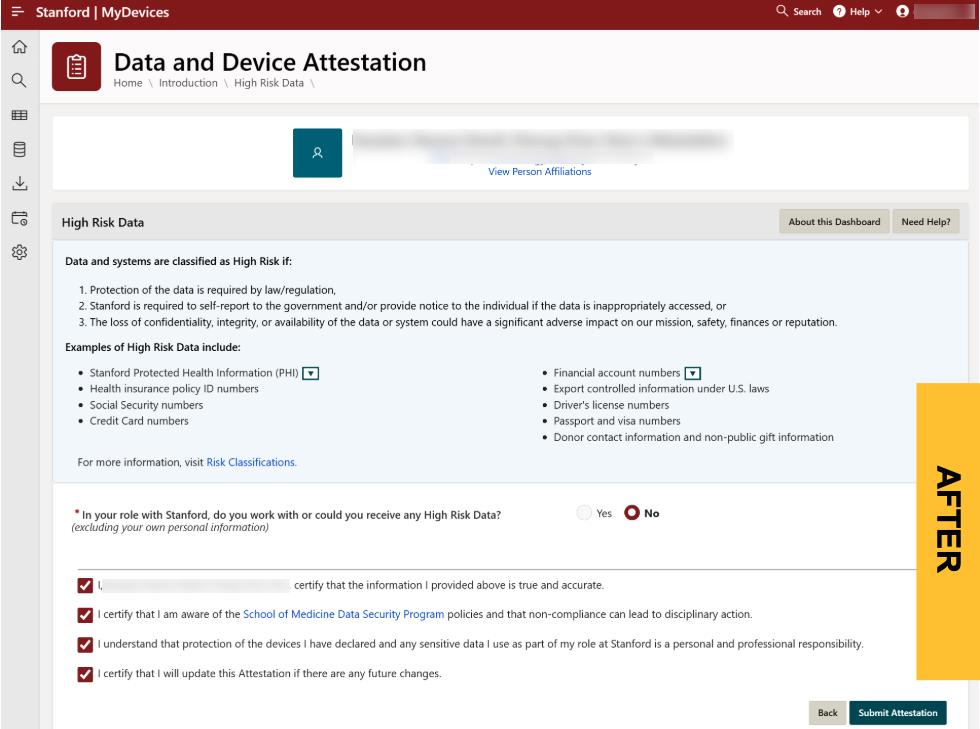The image size is (980, 729).
Task: Open the sidebar download icon
Action: (x=19, y=183)
